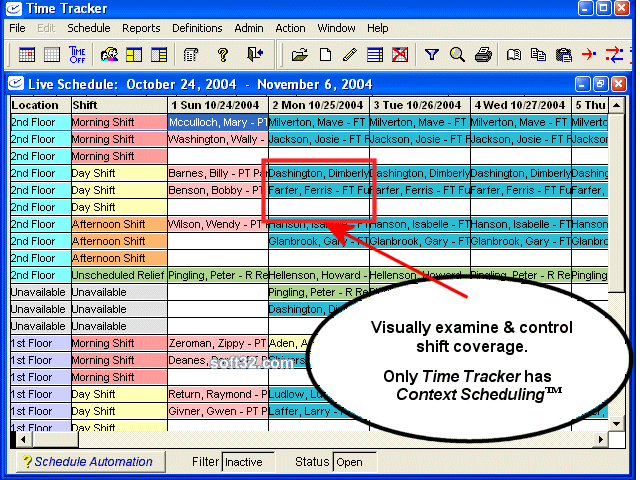Click the horizontal scrollbar left arrow
Screen dimensions: 640x480
(x=23, y=440)
